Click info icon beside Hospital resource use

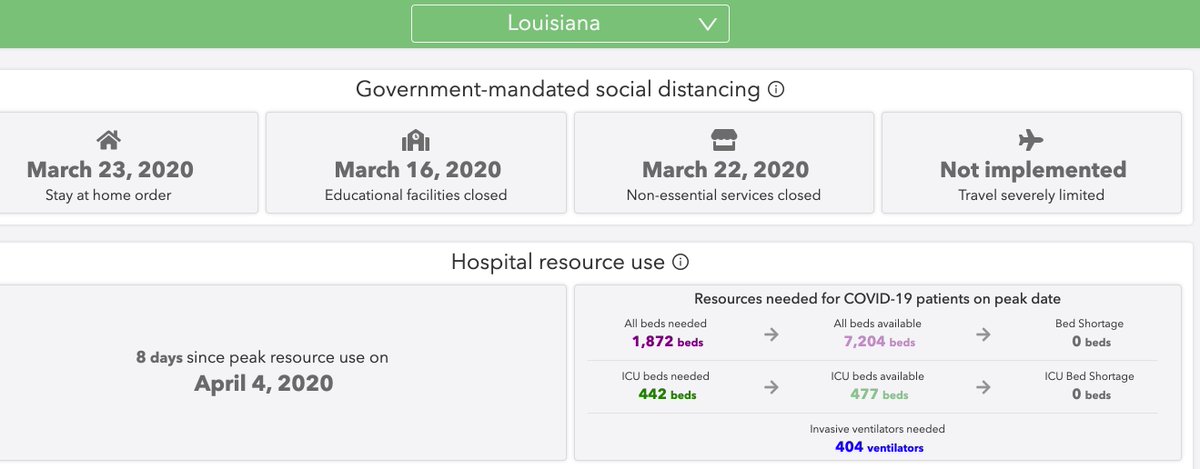click(x=680, y=263)
